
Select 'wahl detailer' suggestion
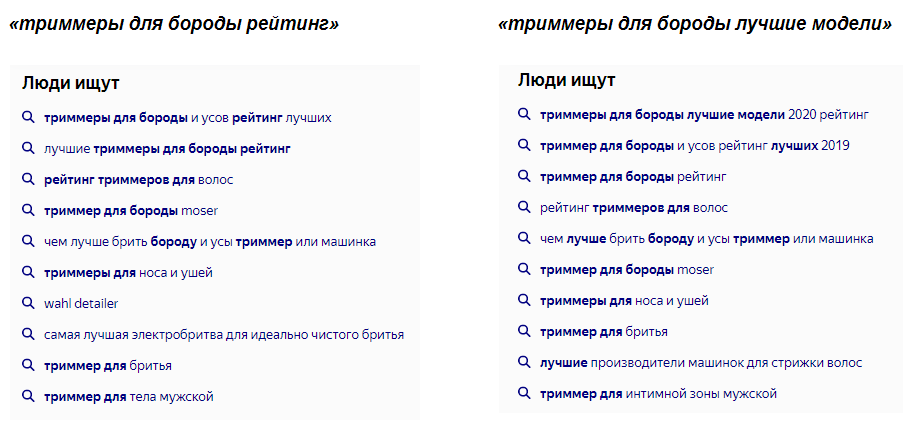point(81,304)
